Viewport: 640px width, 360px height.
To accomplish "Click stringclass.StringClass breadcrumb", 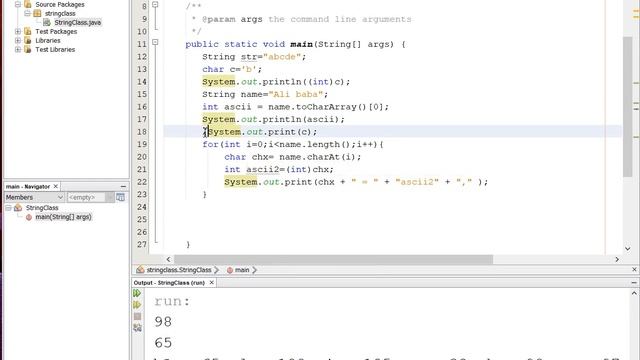I will coord(179,270).
